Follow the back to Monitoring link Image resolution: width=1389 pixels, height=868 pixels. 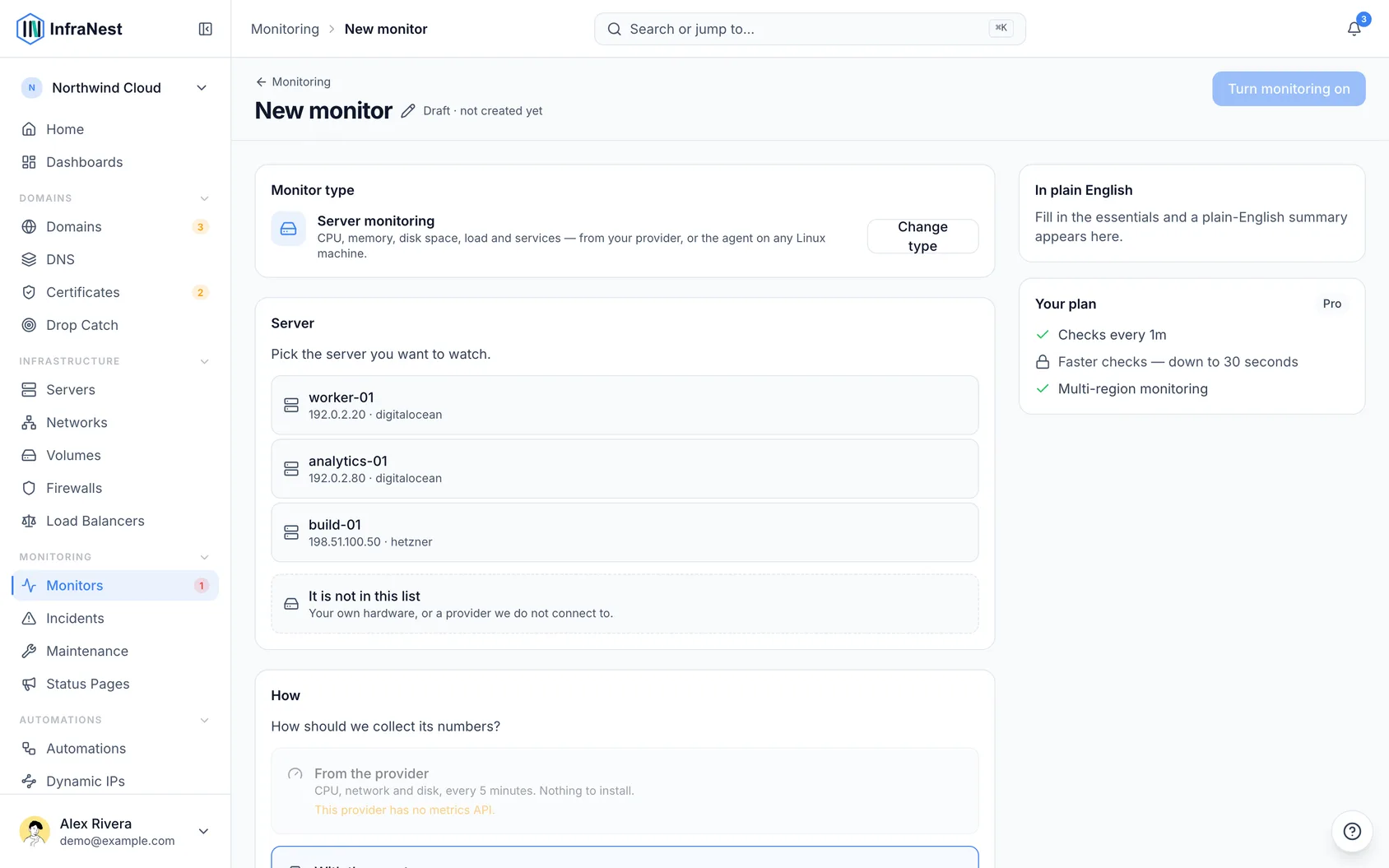293,81
